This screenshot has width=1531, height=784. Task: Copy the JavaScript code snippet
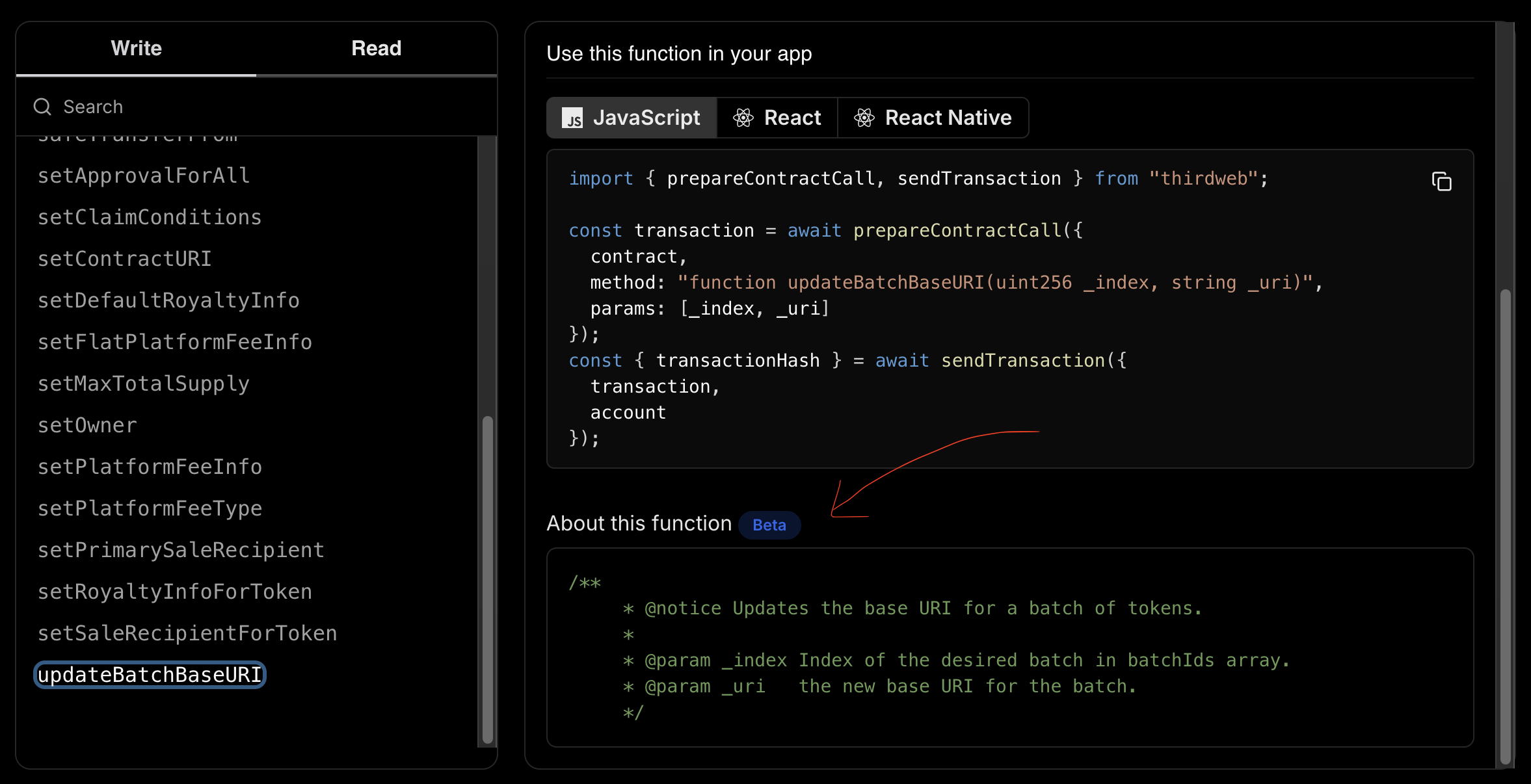pos(1441,181)
